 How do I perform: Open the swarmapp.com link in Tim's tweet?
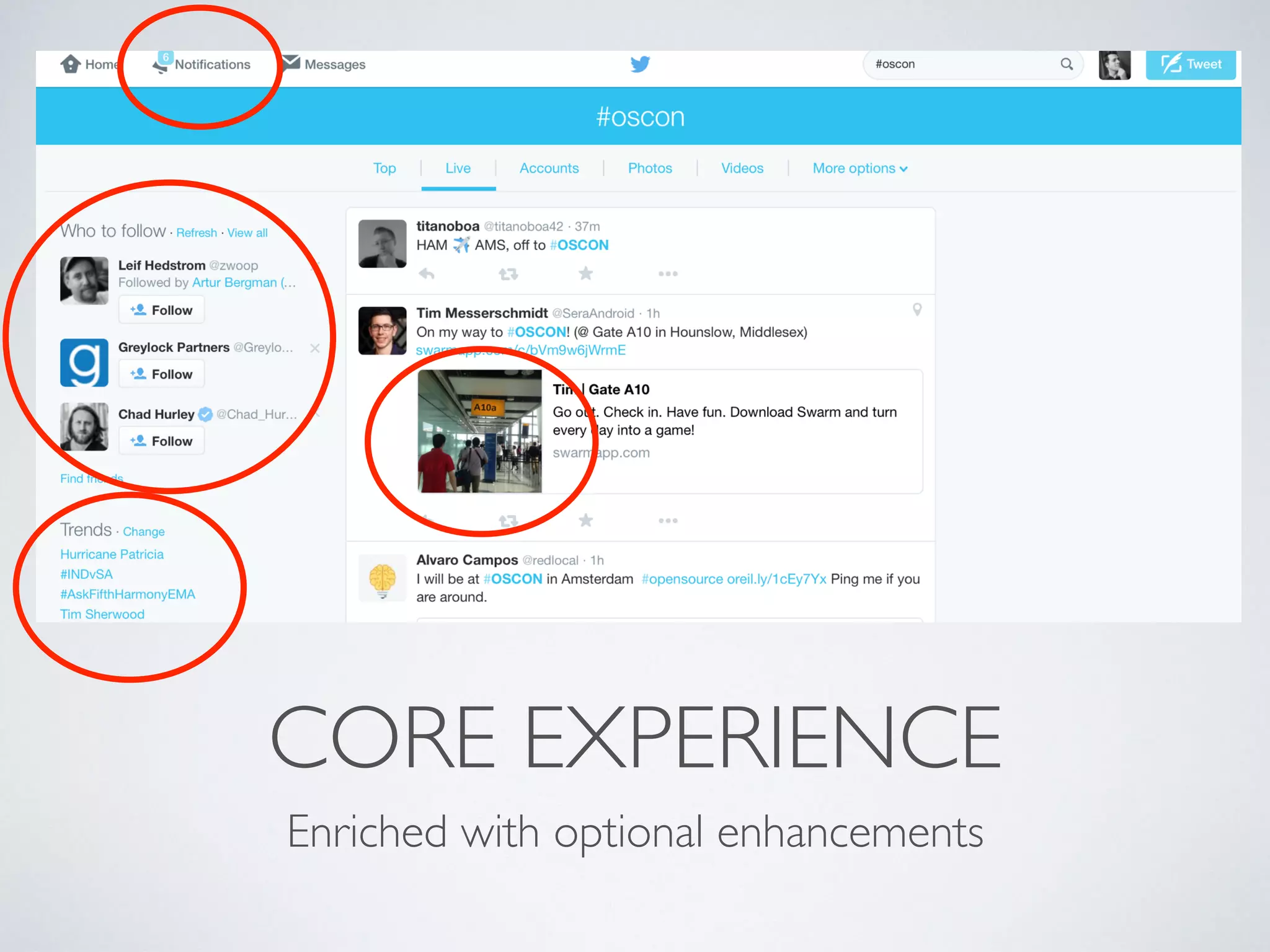[x=521, y=350]
